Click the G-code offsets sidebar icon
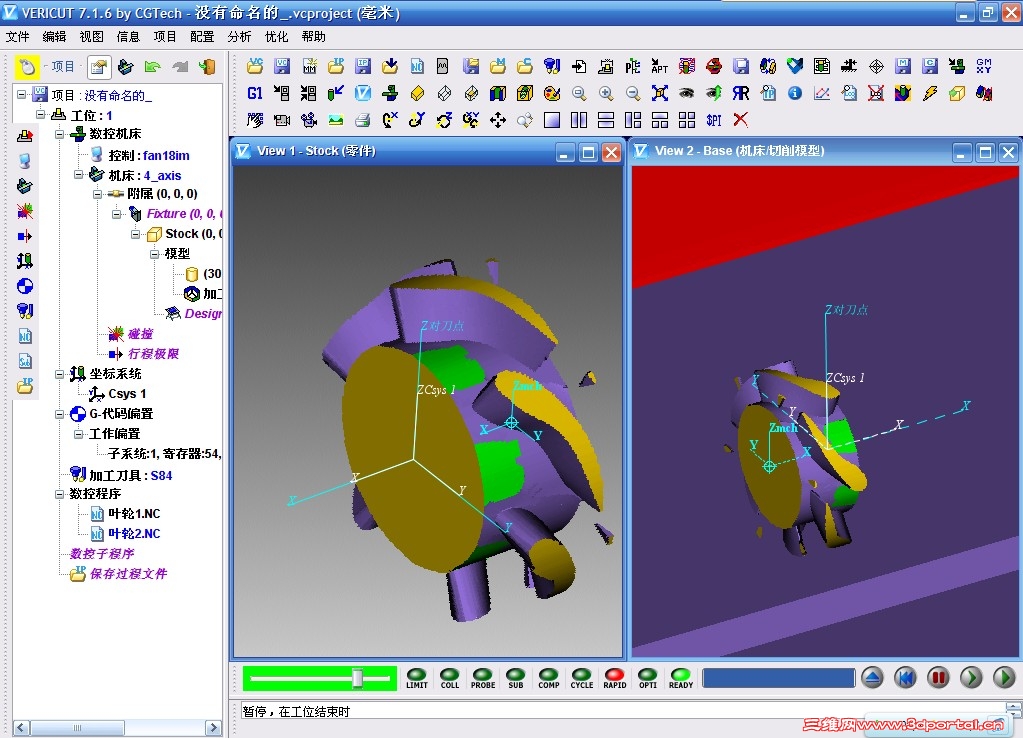 pos(25,286)
